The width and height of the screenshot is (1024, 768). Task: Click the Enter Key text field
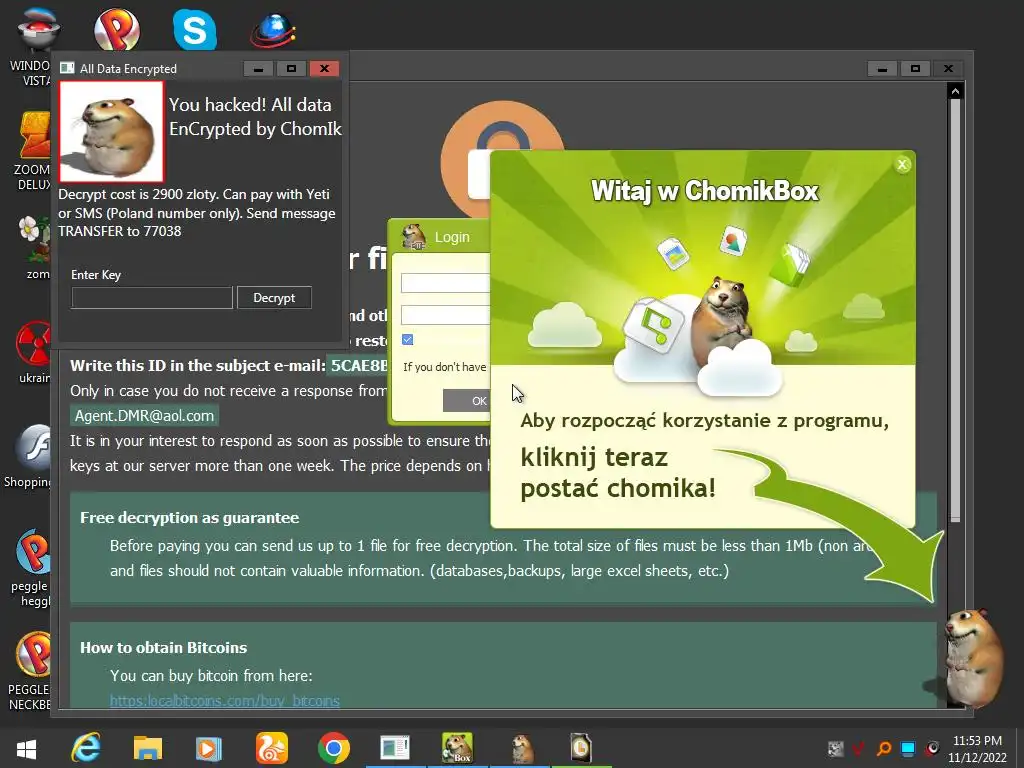pyautogui.click(x=152, y=298)
